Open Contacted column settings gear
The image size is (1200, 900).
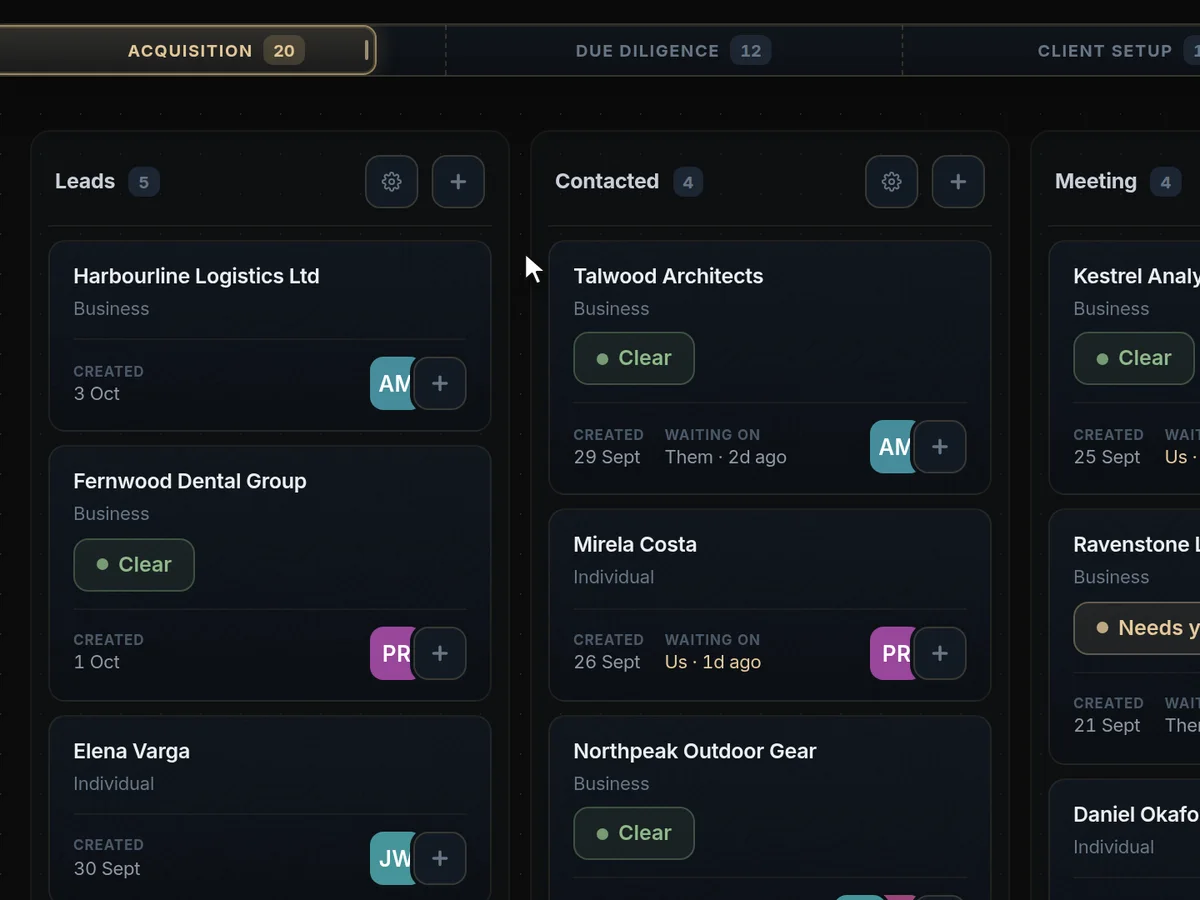pos(892,182)
